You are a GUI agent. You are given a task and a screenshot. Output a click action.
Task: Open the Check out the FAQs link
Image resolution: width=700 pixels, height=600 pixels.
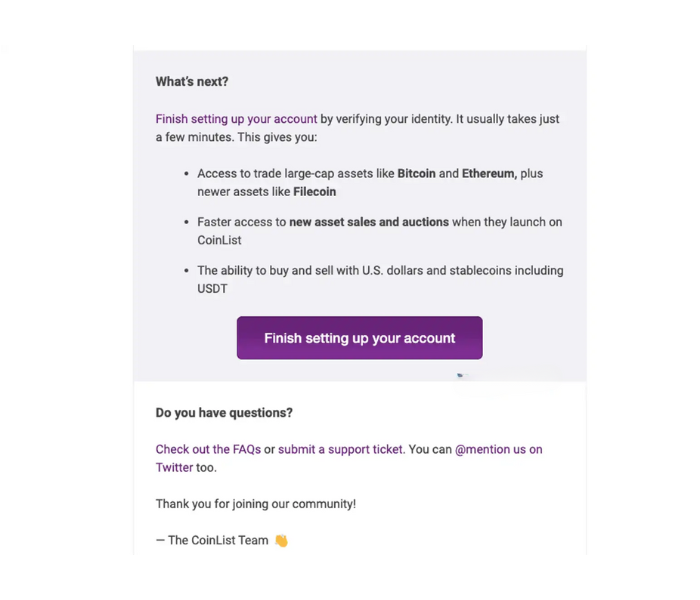tap(208, 449)
